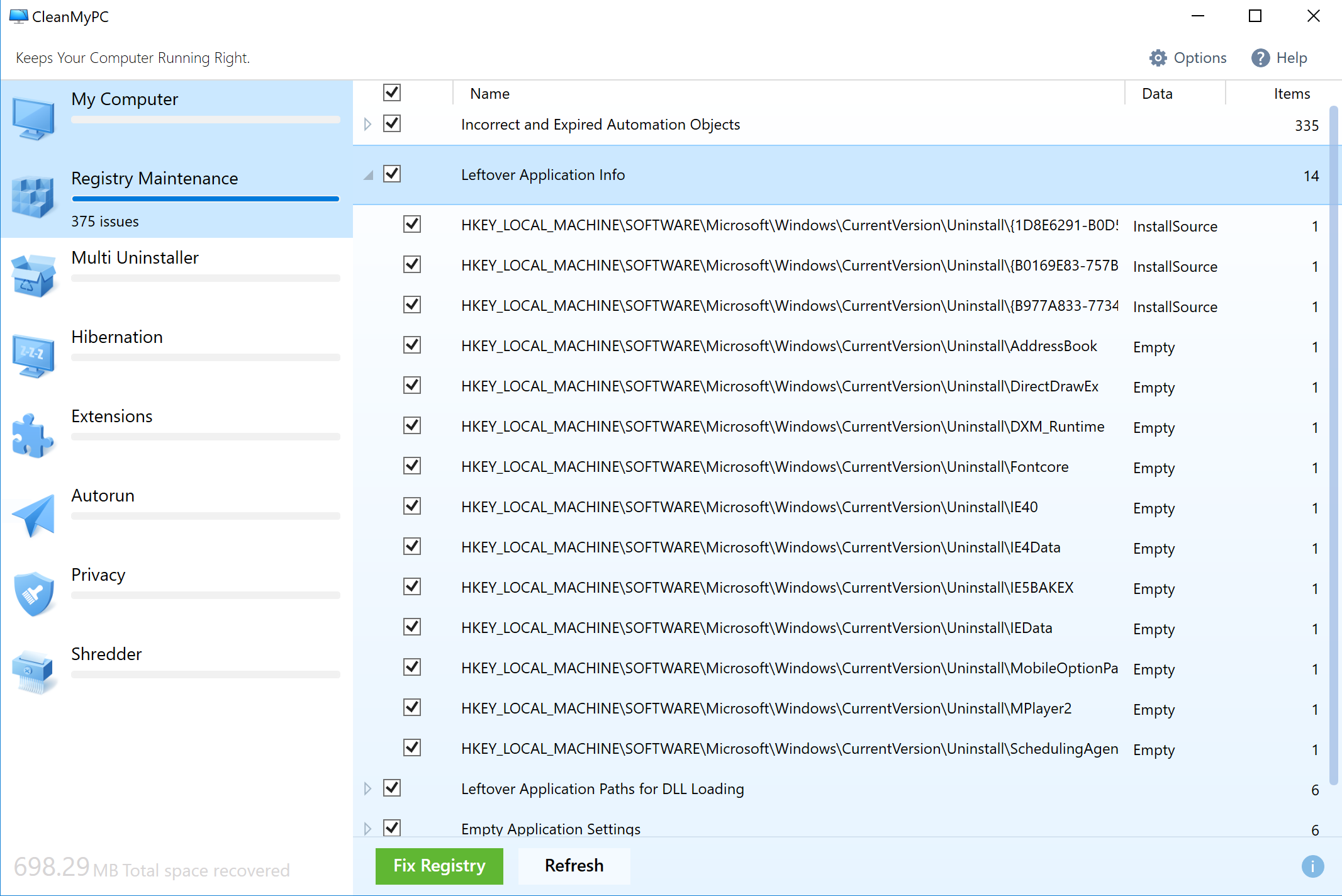This screenshot has height=896, width=1342.
Task: Click the Hibernation sleeping monitor icon
Action: 33,356
